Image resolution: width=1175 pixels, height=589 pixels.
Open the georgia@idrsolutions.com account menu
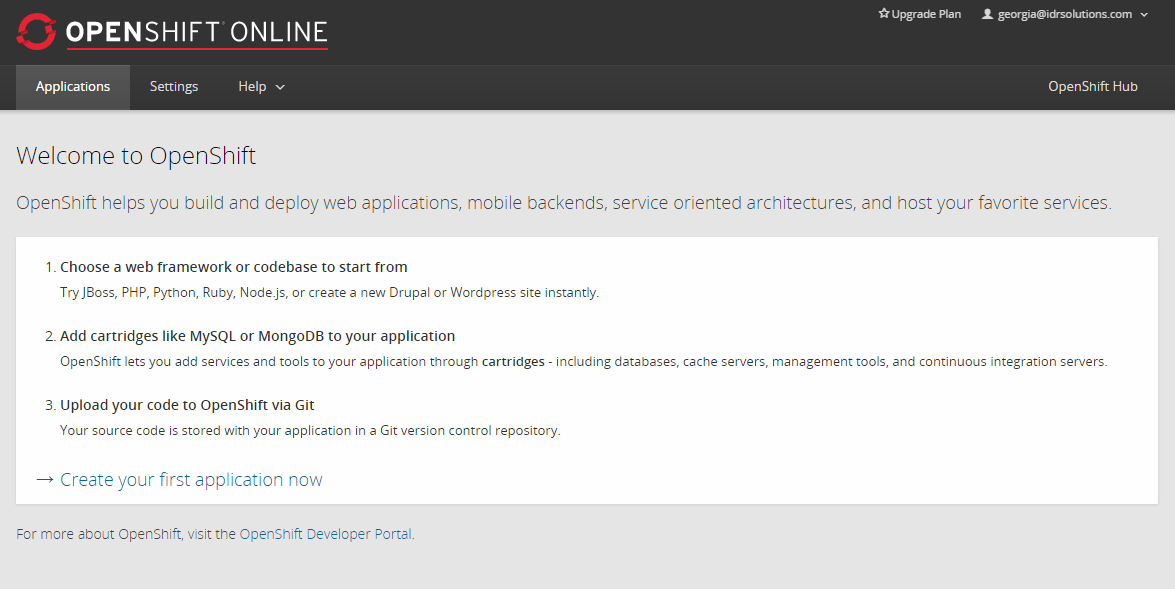coord(1064,14)
